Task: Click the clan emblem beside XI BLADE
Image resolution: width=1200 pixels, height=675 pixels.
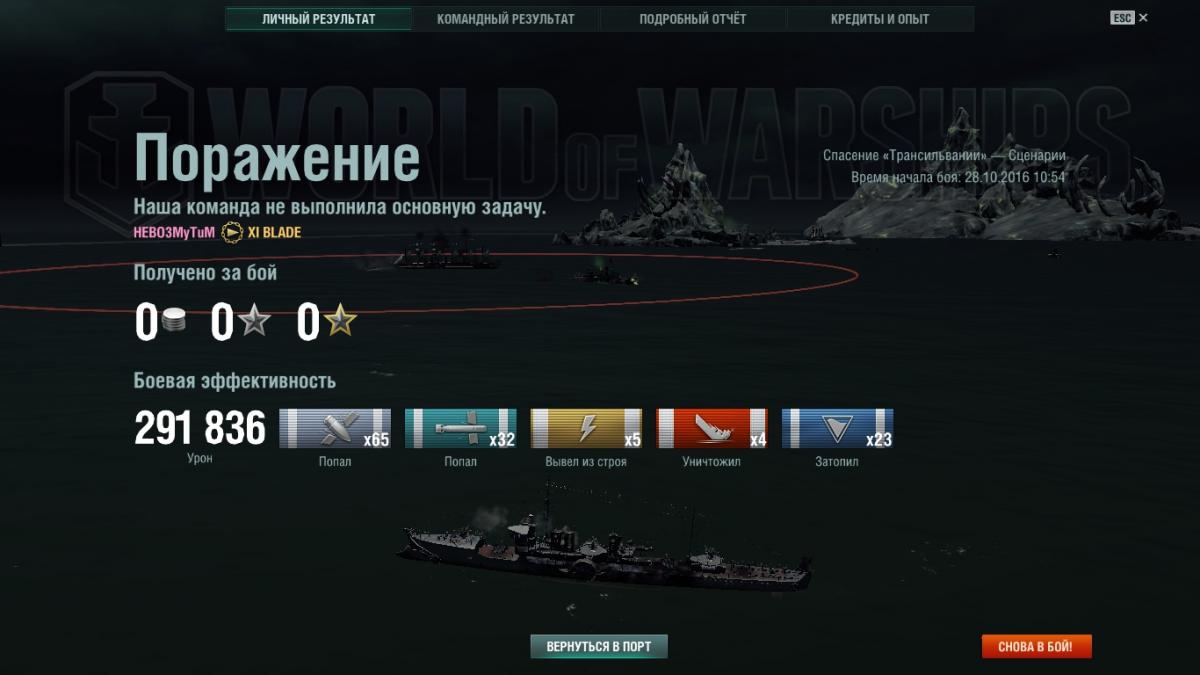Action: coord(231,232)
